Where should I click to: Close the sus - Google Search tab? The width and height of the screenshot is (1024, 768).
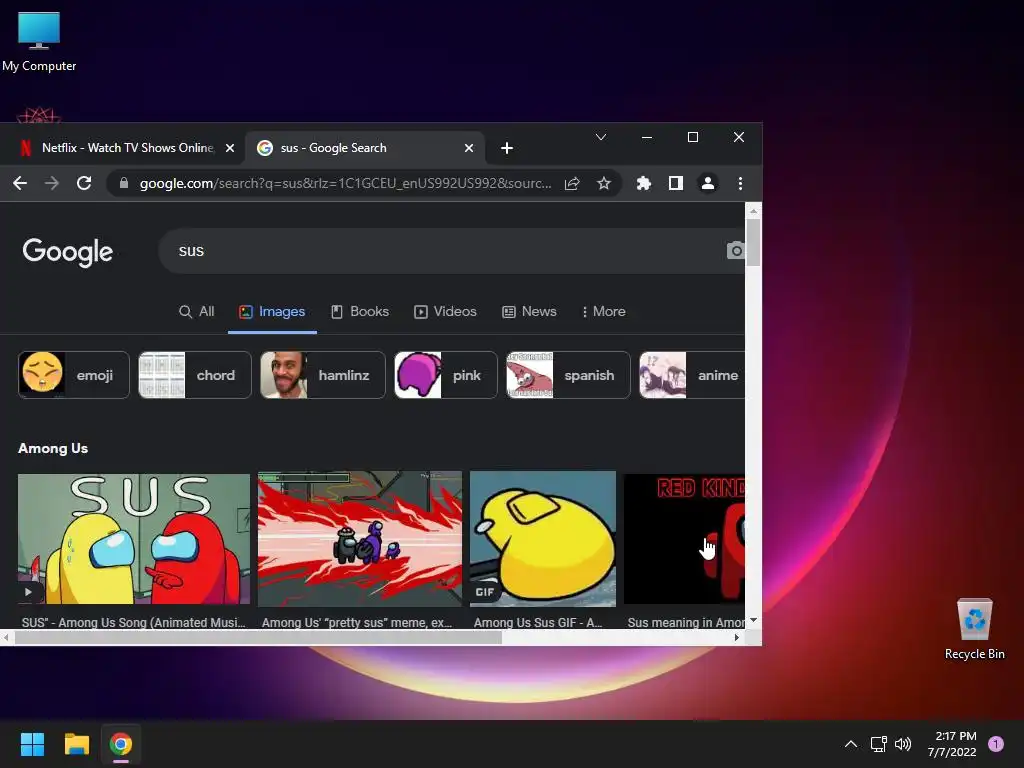pos(469,148)
